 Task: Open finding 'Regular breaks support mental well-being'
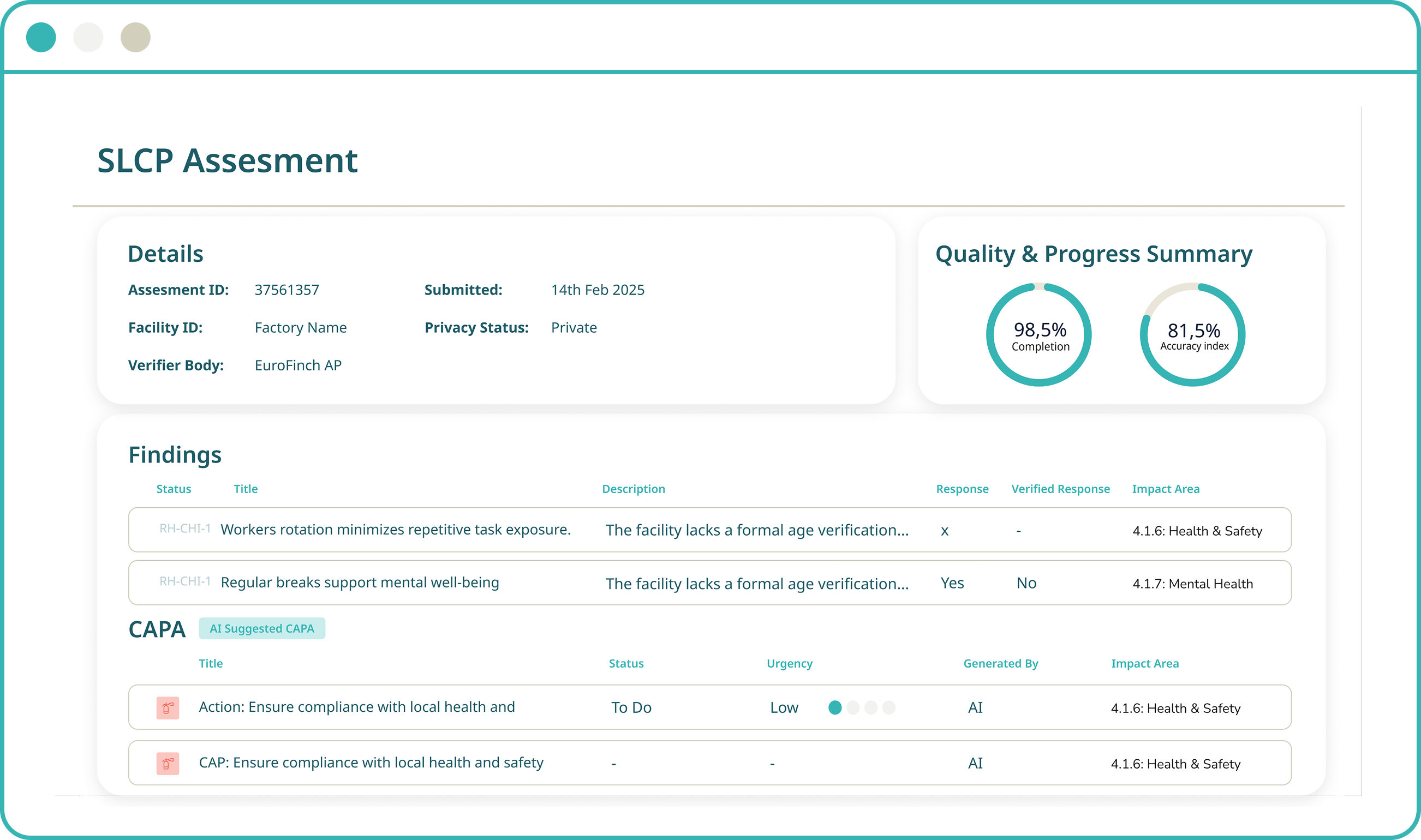coord(710,583)
